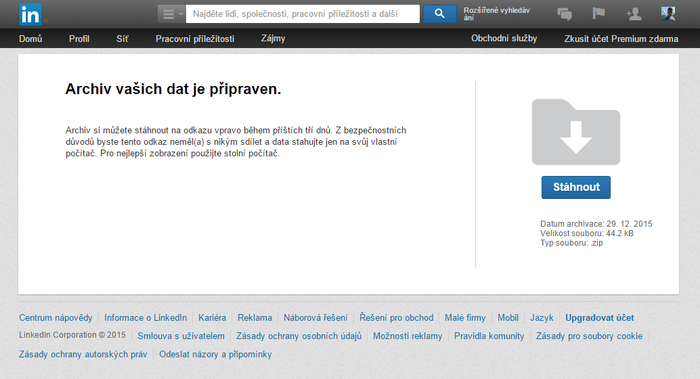
Task: Open Informace o LinkedIn link
Action: point(146,318)
